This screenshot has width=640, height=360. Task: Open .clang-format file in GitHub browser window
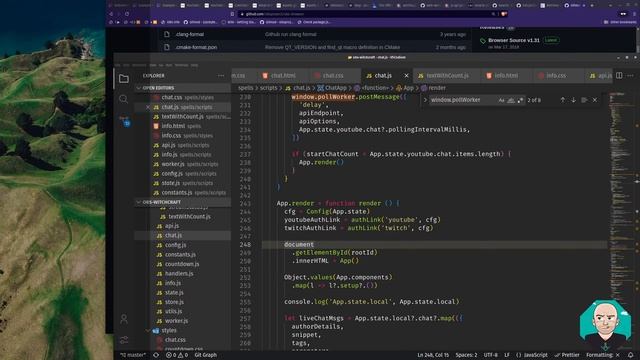190,34
